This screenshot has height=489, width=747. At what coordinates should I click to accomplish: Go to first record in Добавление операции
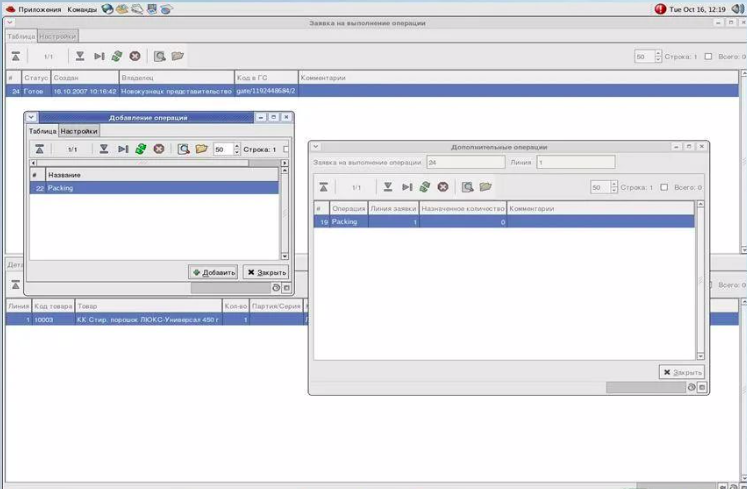[40, 149]
